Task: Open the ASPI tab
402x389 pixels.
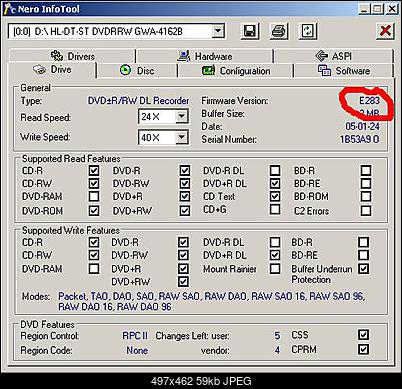Action: click(333, 56)
